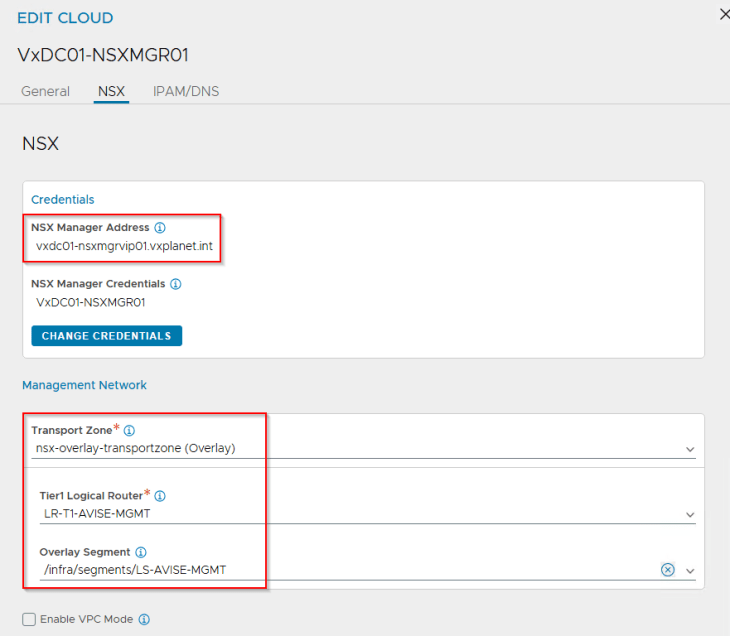Screen dimensions: 730x636
Task: Switch to the General tab
Action: coord(45,91)
